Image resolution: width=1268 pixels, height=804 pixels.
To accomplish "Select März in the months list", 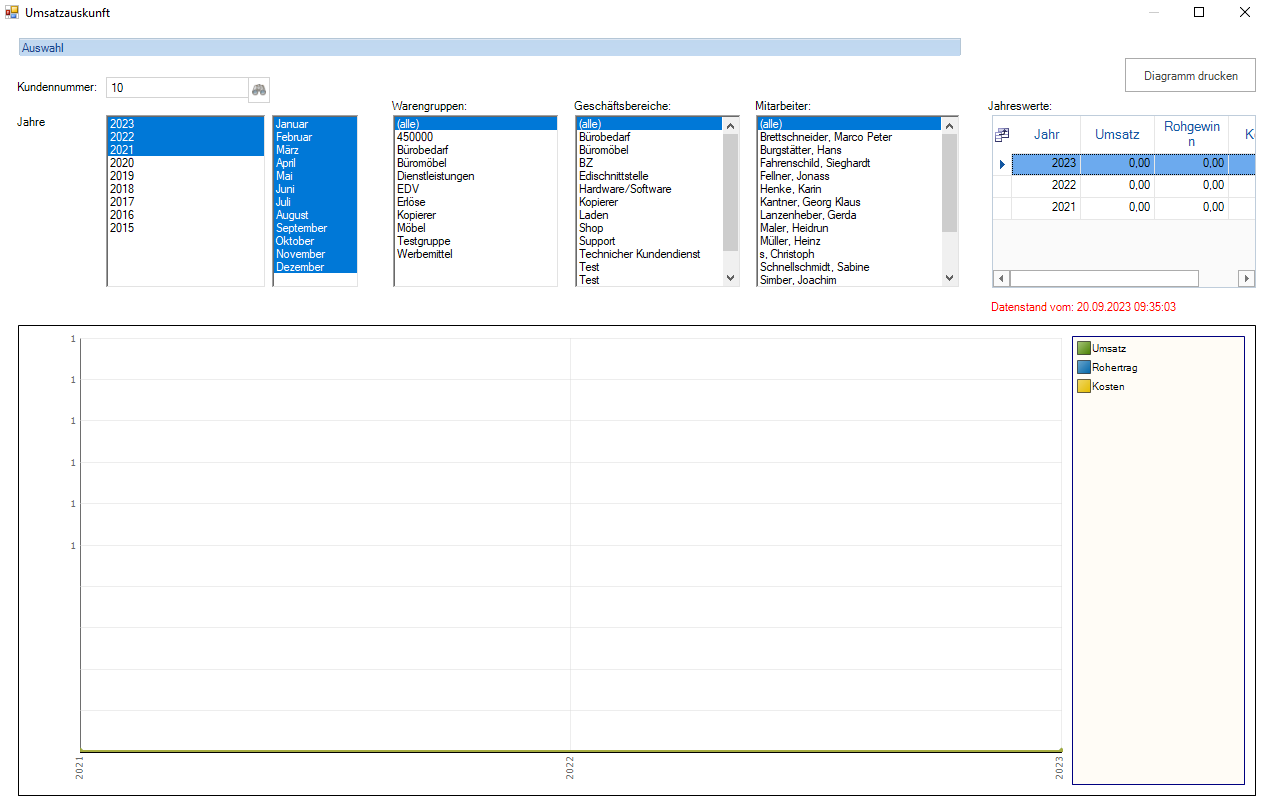I will (x=287, y=150).
